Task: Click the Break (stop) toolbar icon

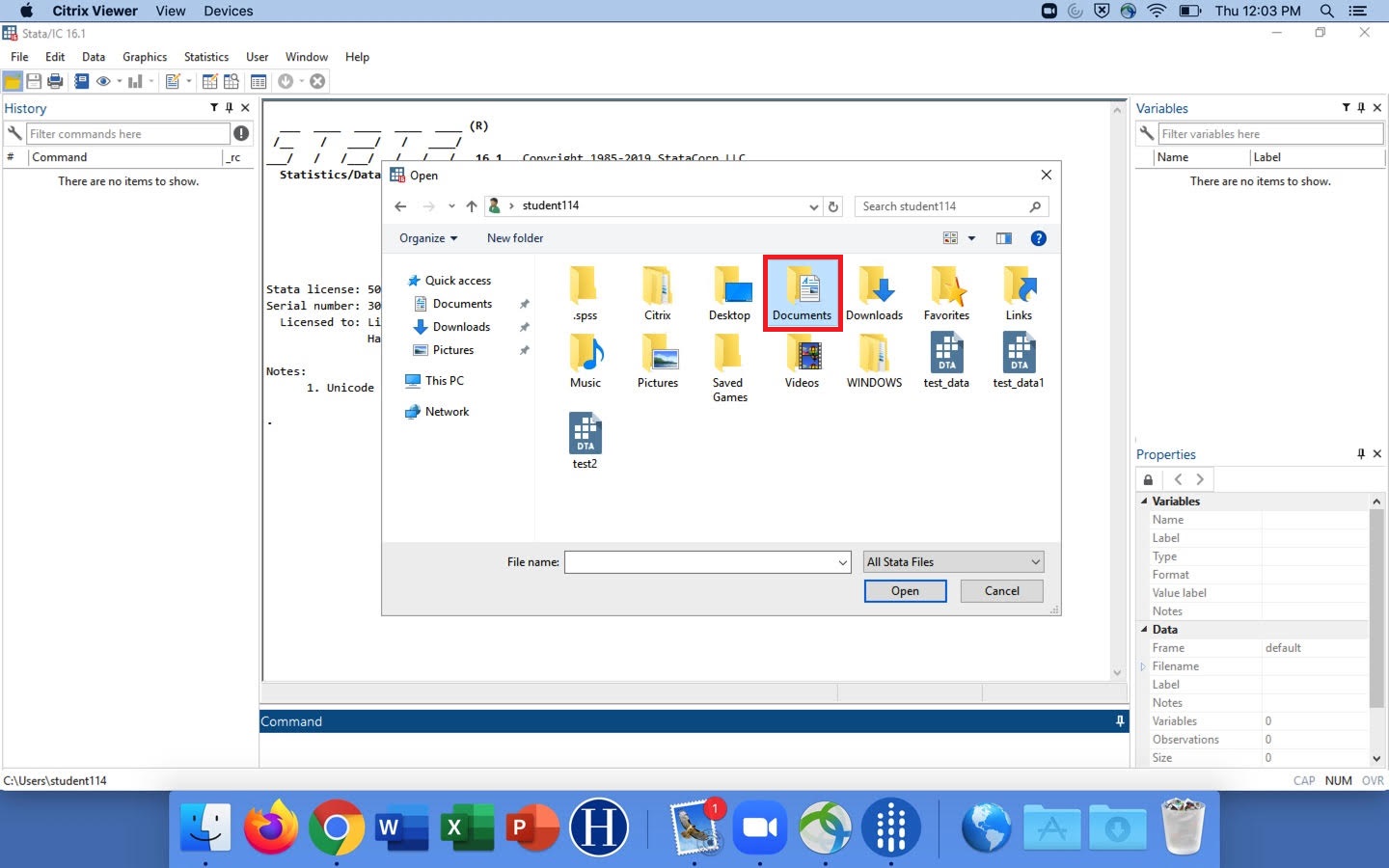Action: tap(316, 81)
